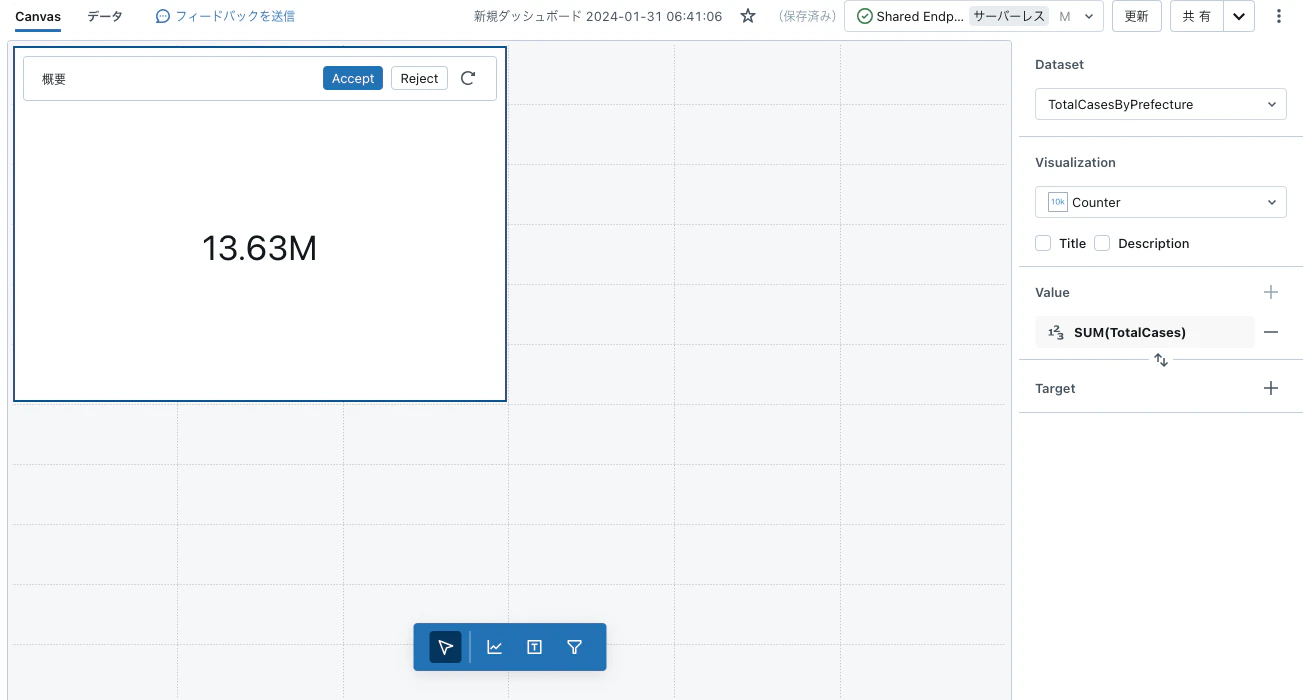Swap Value and Target fields
This screenshot has width=1305, height=700.
[x=1161, y=360]
